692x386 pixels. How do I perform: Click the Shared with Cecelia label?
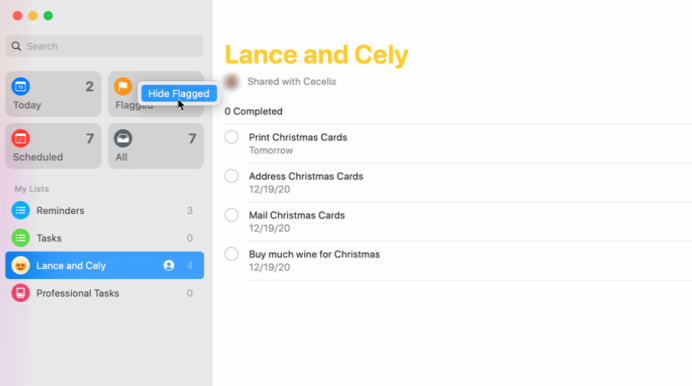(x=291, y=82)
